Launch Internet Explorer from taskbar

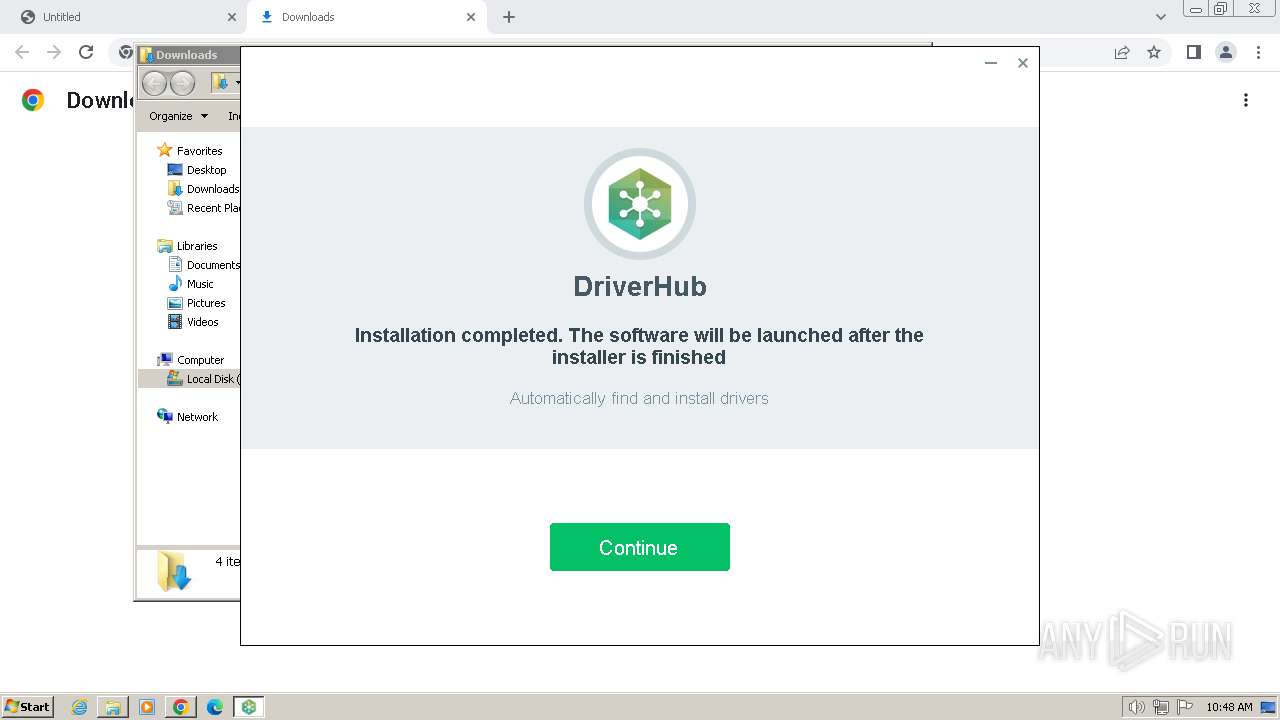pyautogui.click(x=79, y=707)
